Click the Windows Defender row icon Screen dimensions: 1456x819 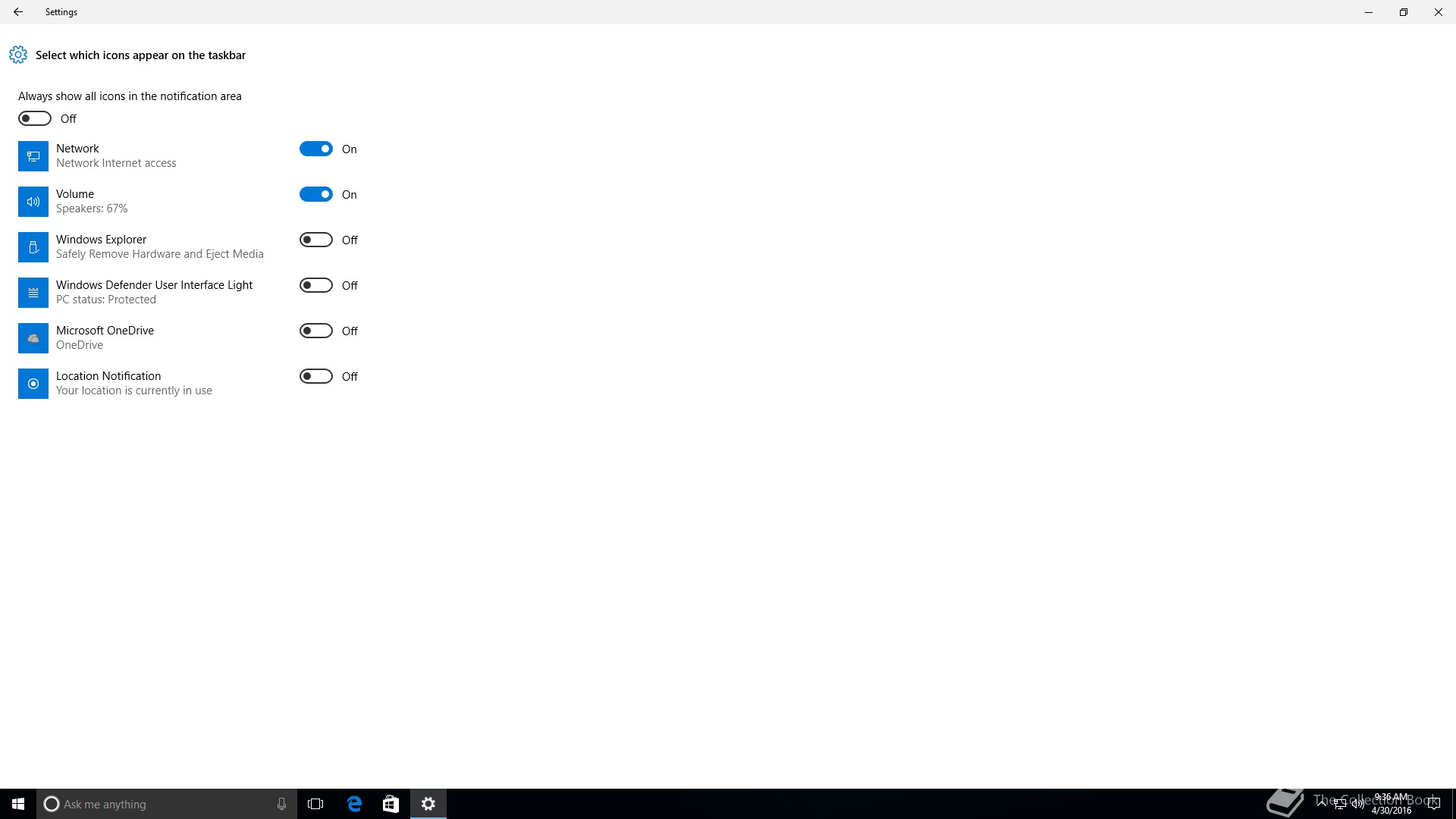(x=33, y=293)
